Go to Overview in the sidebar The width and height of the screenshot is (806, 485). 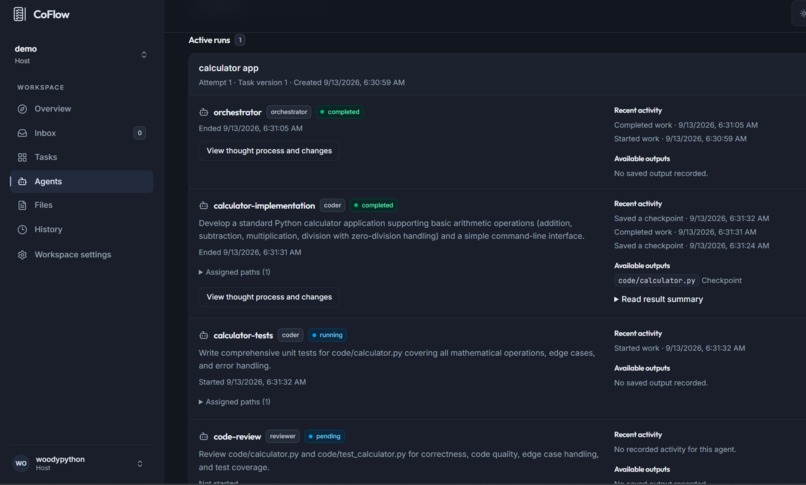pos(81,109)
